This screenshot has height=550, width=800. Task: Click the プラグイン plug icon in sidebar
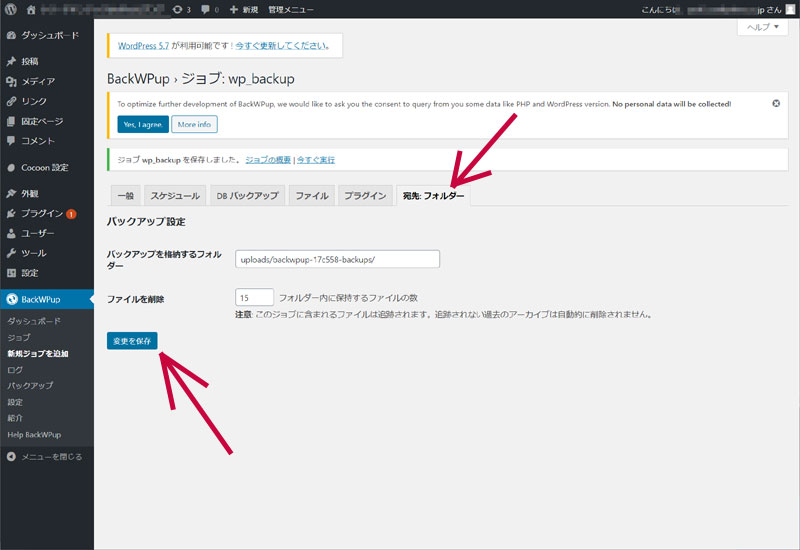pyautogui.click(x=11, y=213)
